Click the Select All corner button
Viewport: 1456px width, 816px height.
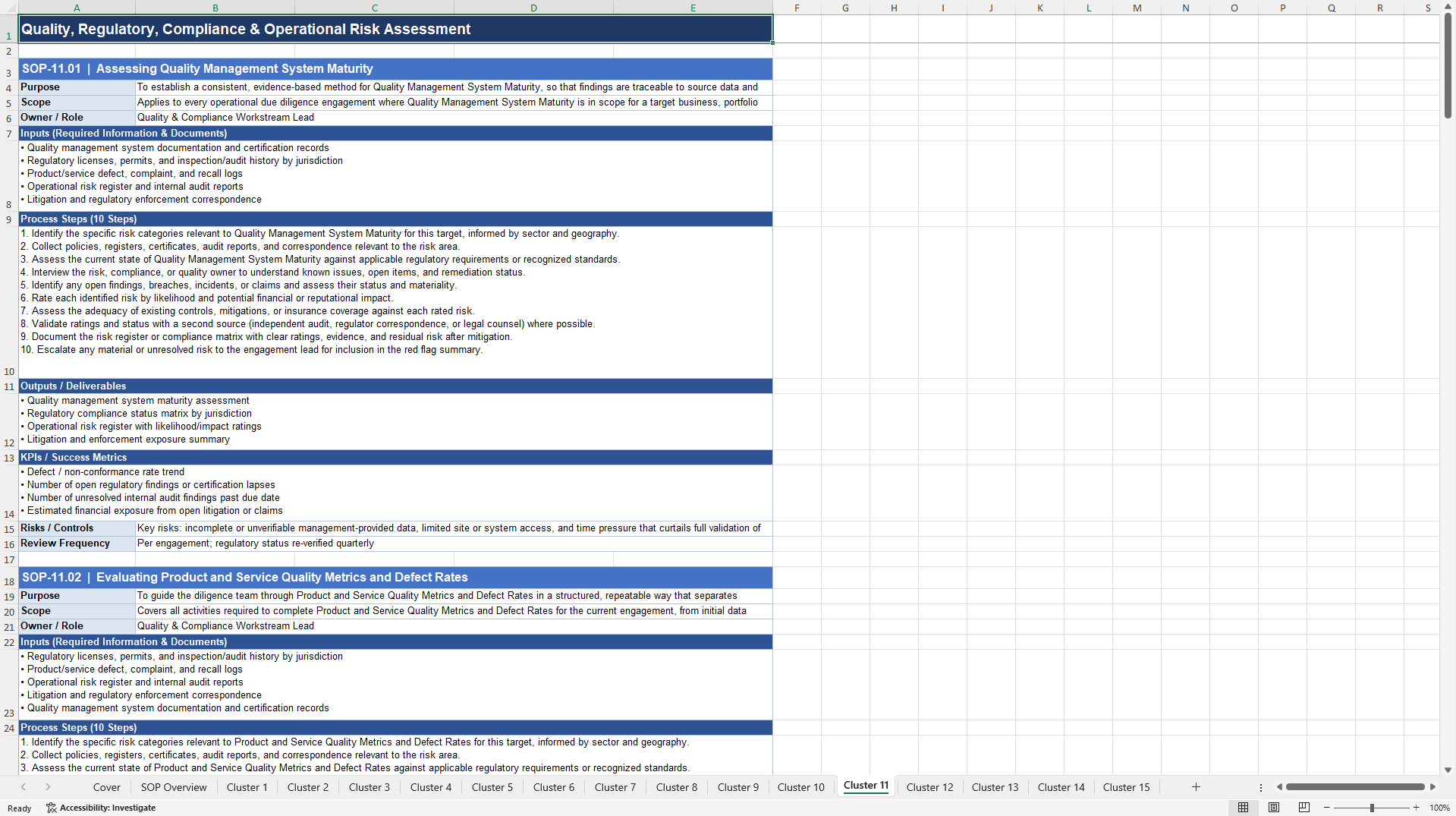pos(9,8)
